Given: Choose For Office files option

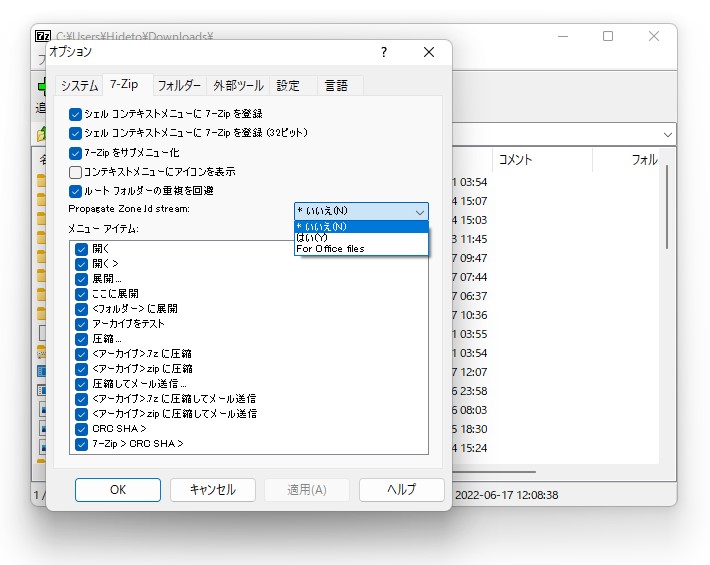Looking at the screenshot, I should coord(361,249).
